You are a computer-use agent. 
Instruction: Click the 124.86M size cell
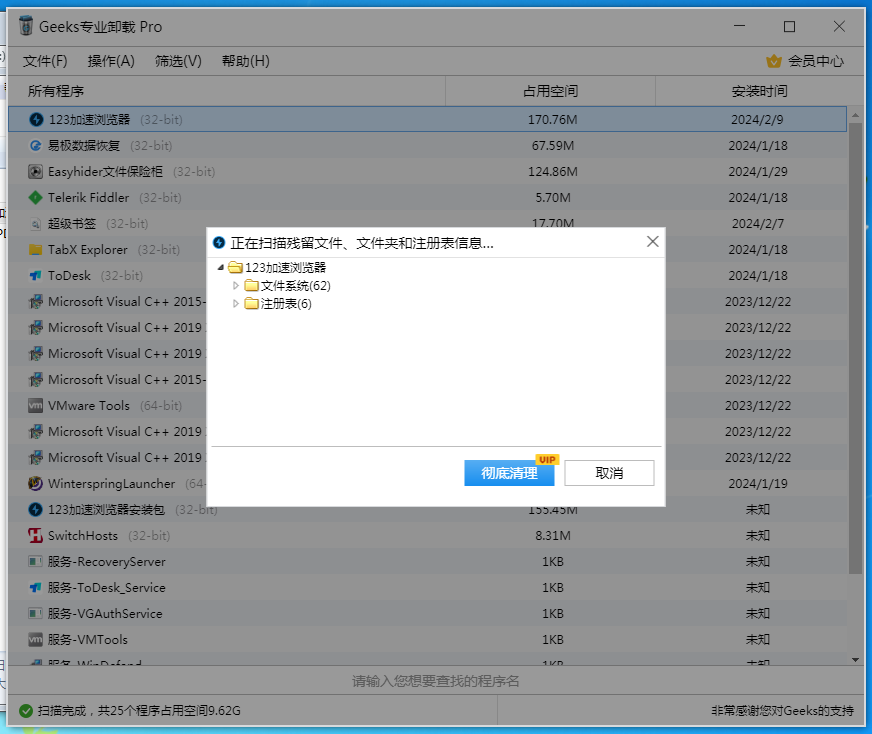pyautogui.click(x=553, y=172)
